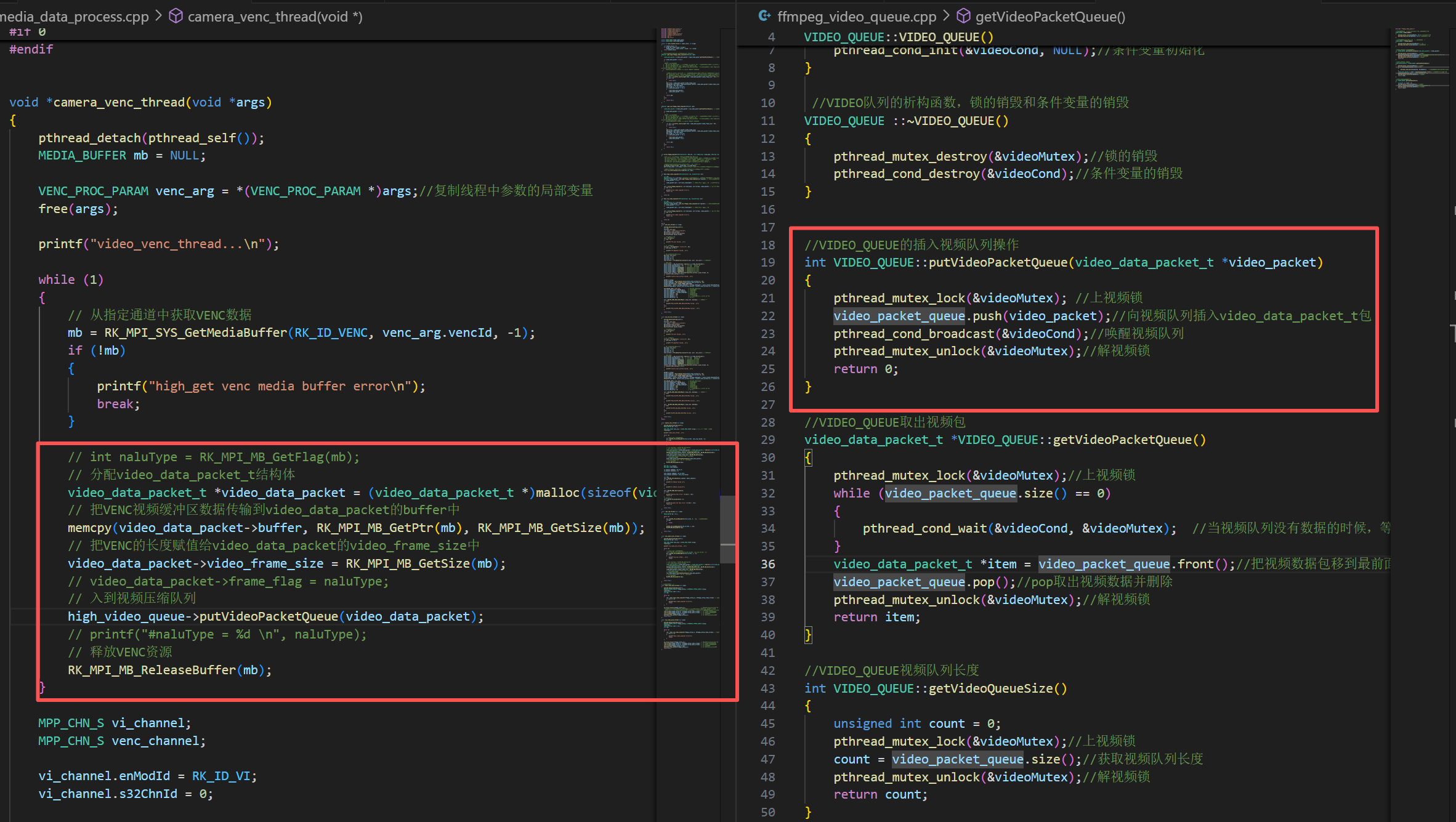Click pthread_cond_wait call on line 34
The image size is (1456, 822).
pyautogui.click(x=925, y=528)
